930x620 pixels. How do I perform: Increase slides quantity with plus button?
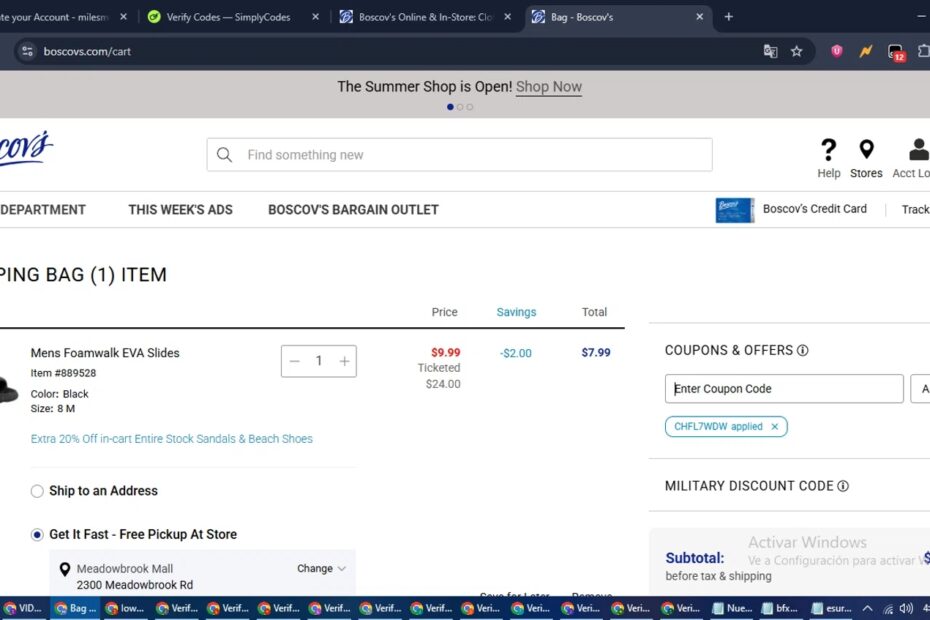click(344, 361)
